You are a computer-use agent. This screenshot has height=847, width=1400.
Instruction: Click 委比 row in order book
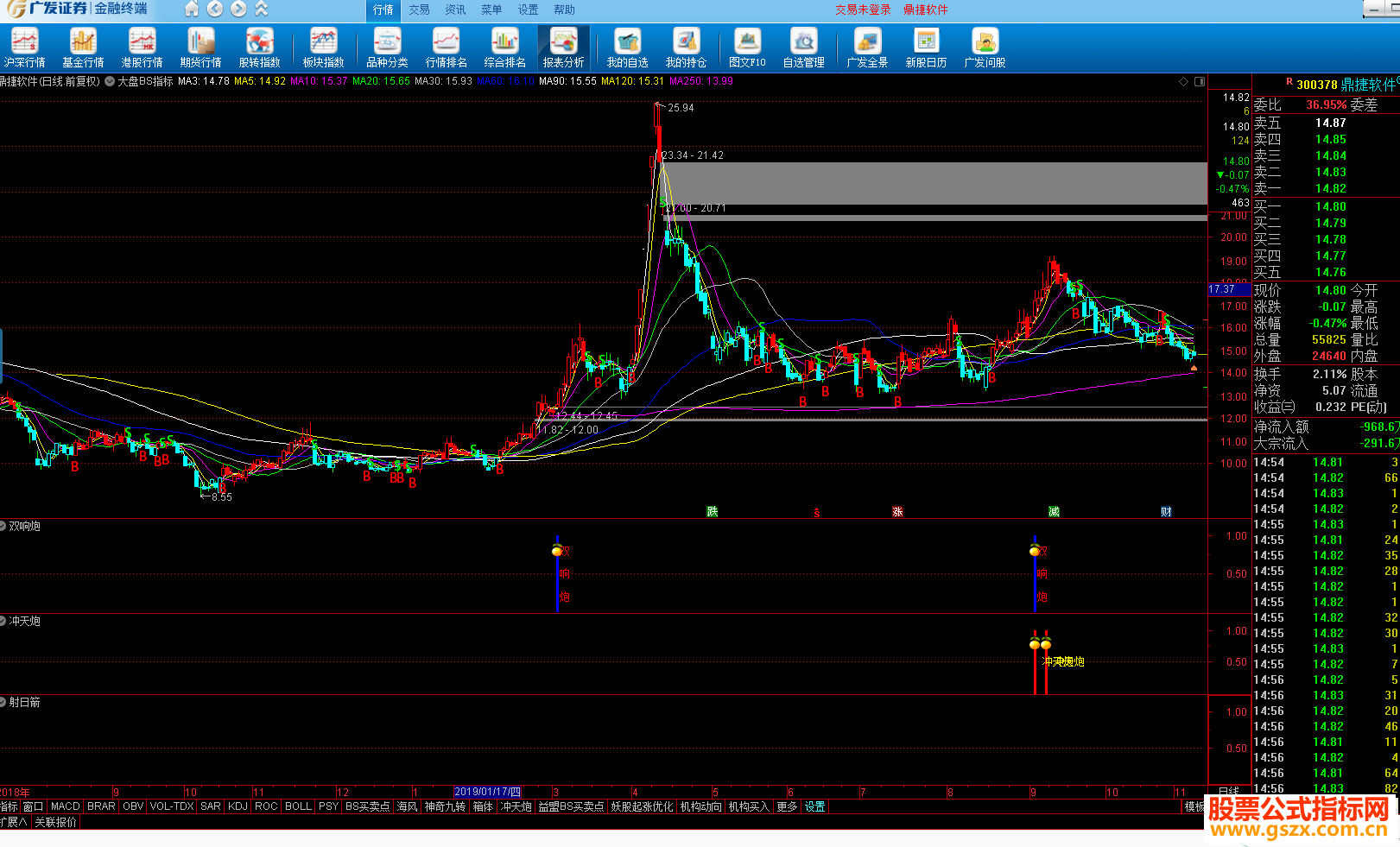1326,104
